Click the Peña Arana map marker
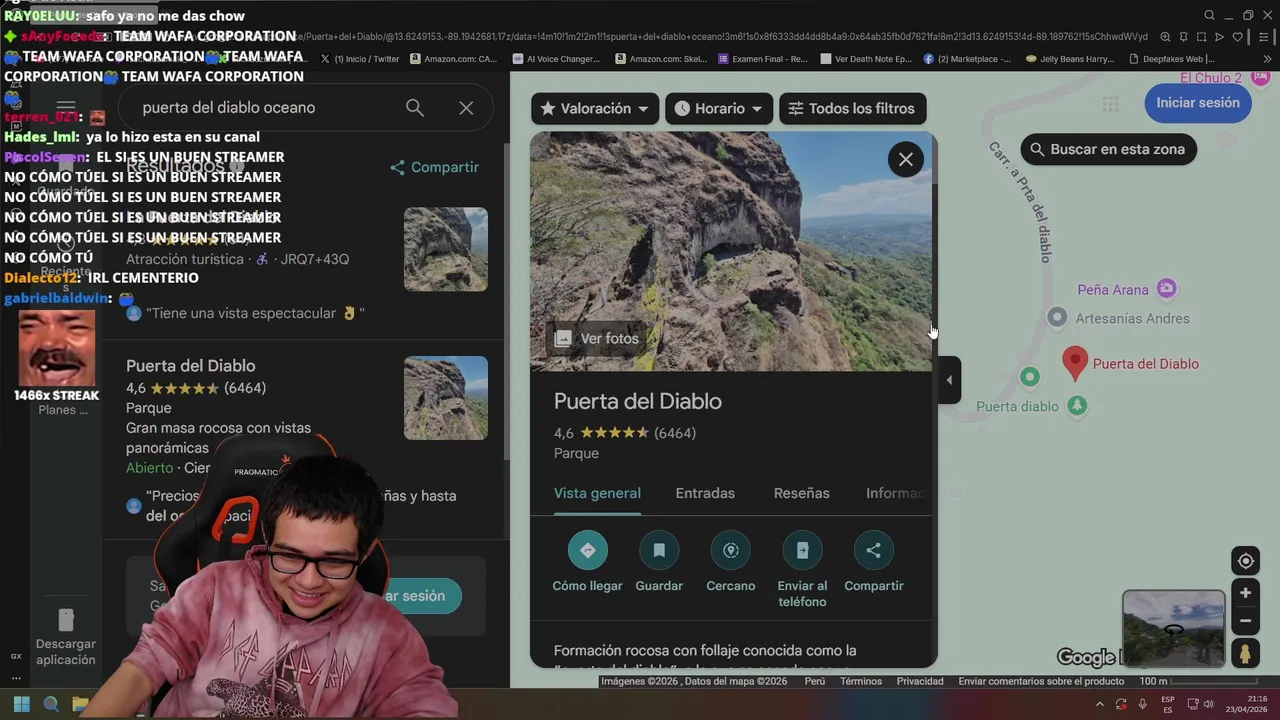The height and width of the screenshot is (720, 1280). coord(1166,289)
